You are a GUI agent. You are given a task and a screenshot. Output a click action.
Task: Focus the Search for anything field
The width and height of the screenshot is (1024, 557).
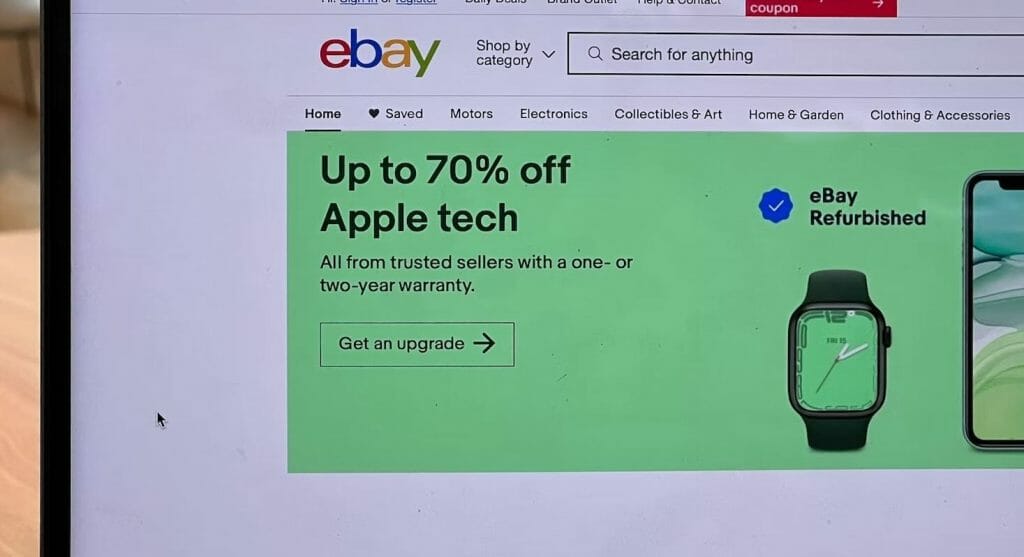[795, 54]
